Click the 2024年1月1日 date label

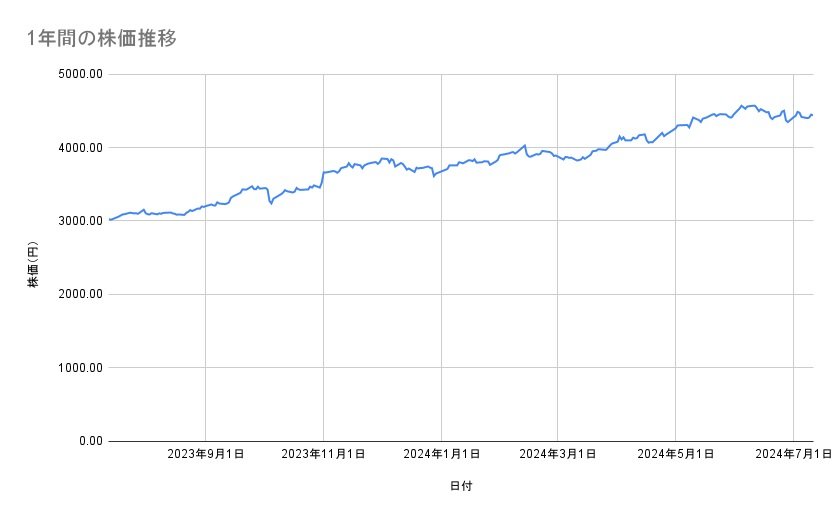pyautogui.click(x=441, y=455)
